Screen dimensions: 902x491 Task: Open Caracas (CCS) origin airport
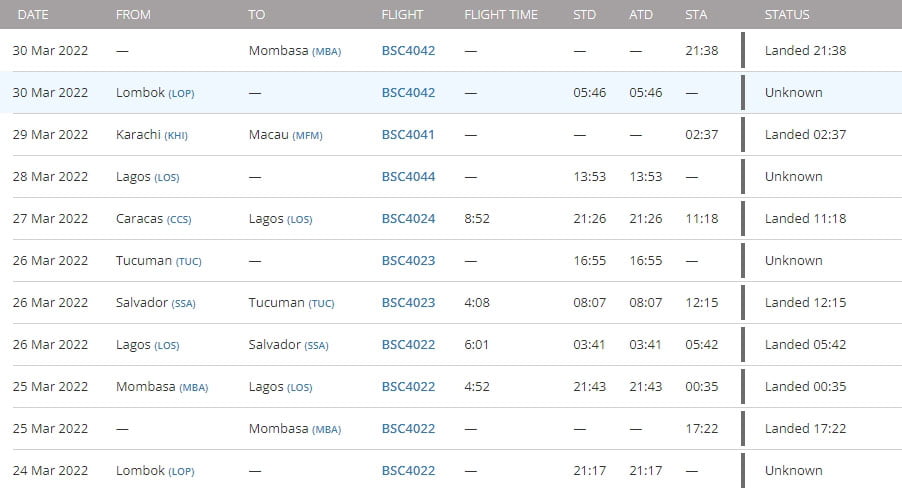click(x=154, y=218)
